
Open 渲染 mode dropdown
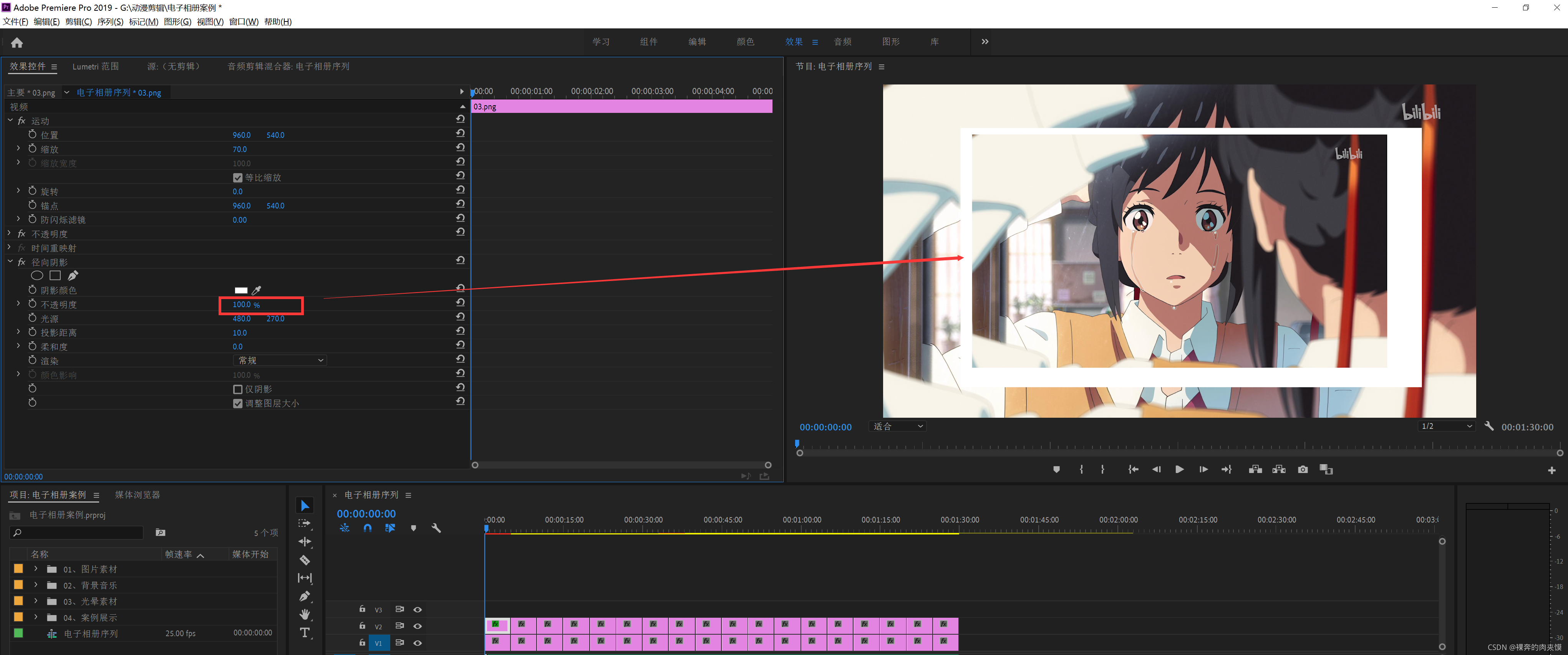(280, 361)
